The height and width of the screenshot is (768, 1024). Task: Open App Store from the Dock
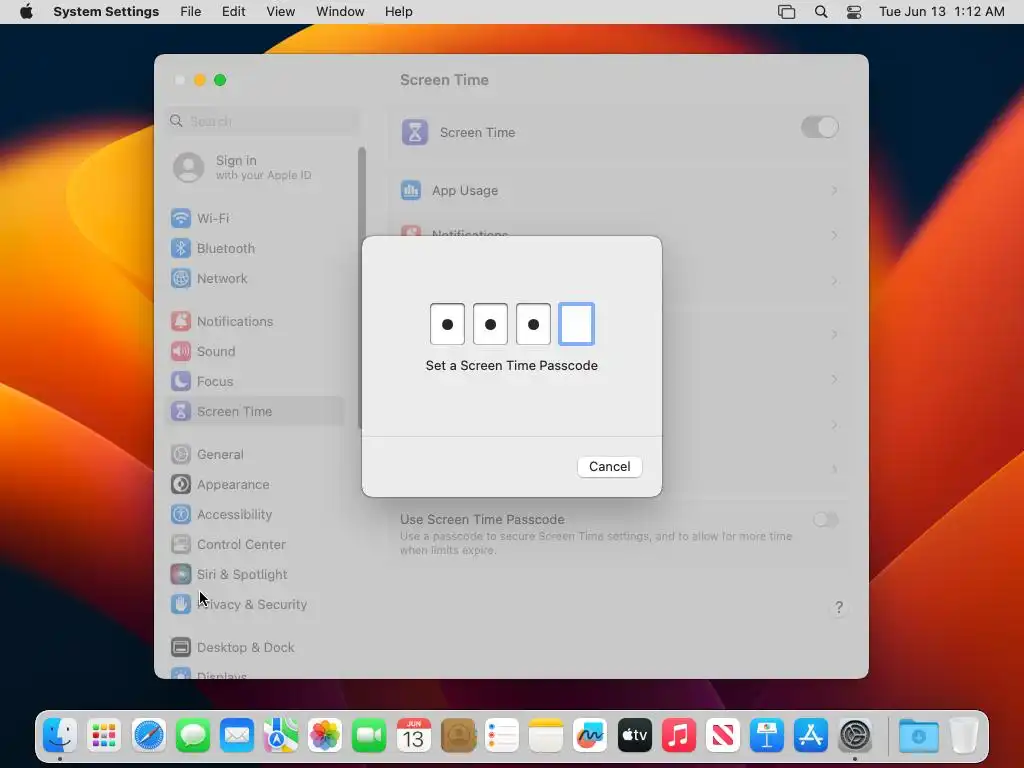click(x=810, y=736)
